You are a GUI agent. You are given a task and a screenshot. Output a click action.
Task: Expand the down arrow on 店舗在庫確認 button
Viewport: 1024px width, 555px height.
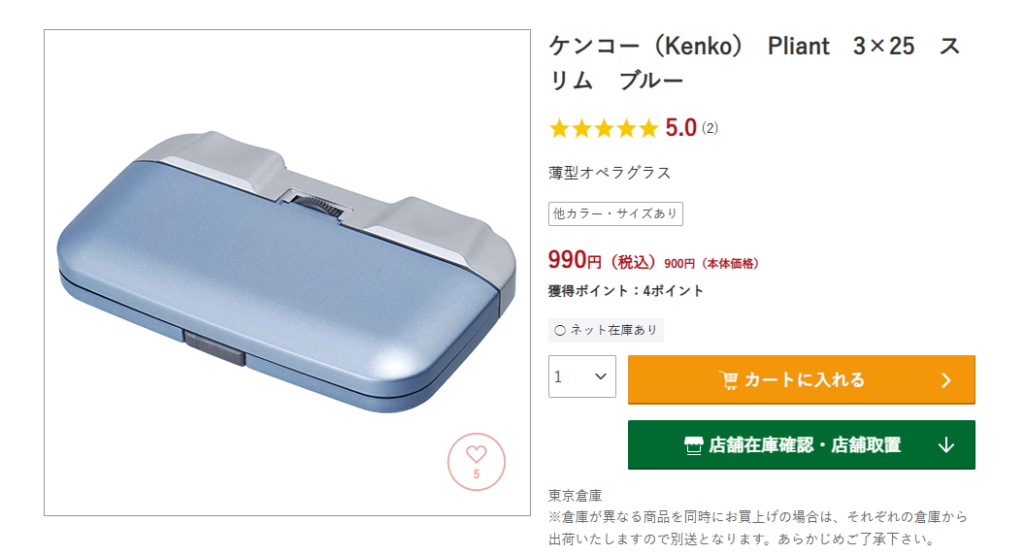coord(946,445)
